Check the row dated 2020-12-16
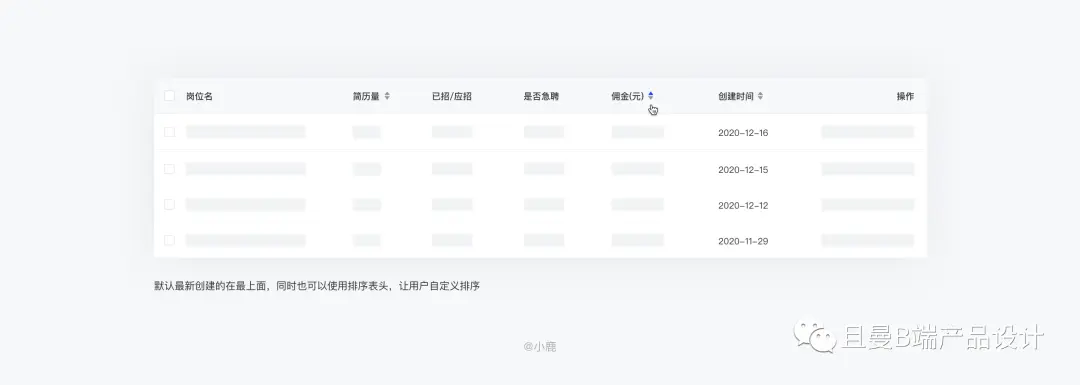 pyautogui.click(x=169, y=132)
